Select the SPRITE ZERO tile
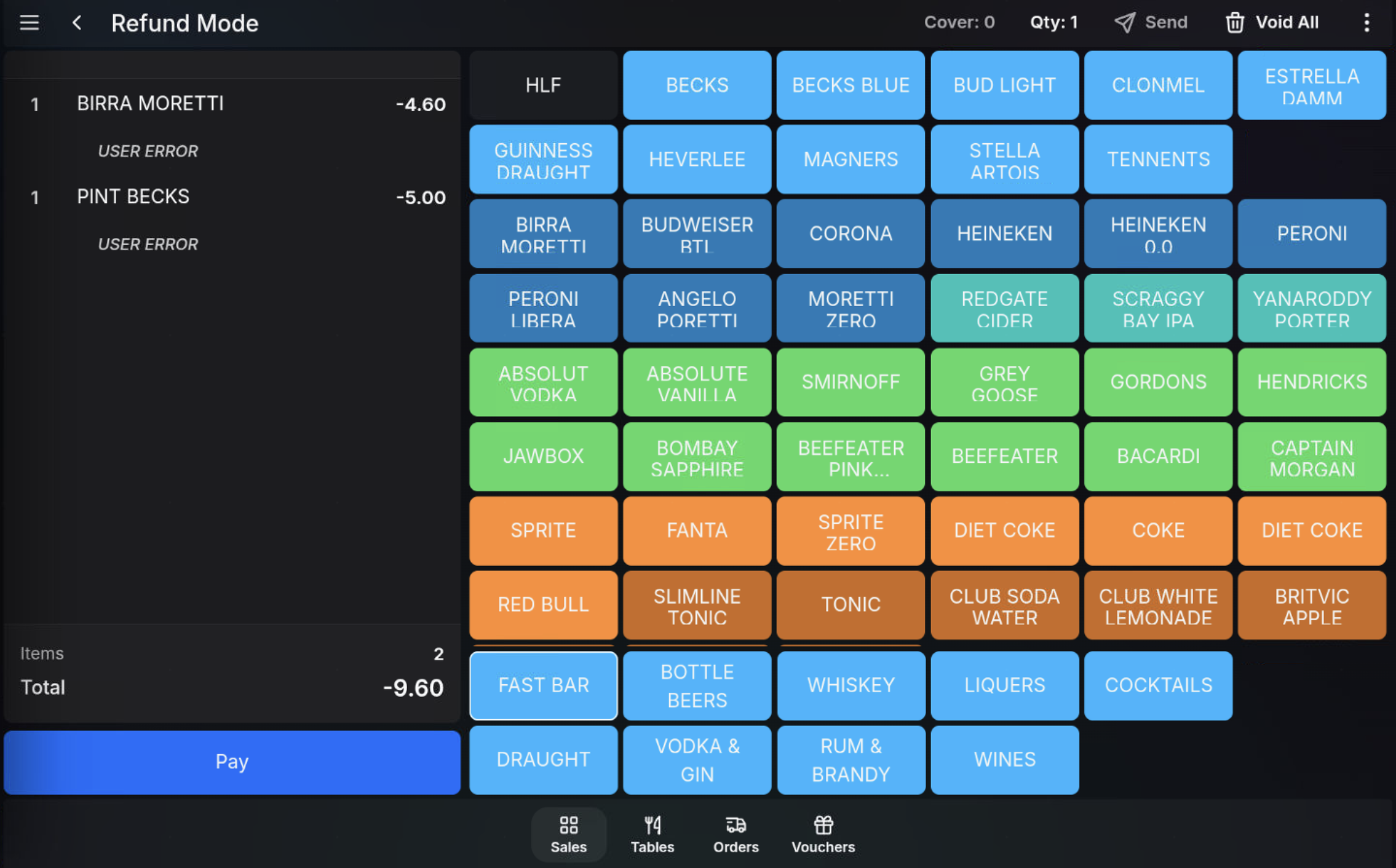 [851, 531]
